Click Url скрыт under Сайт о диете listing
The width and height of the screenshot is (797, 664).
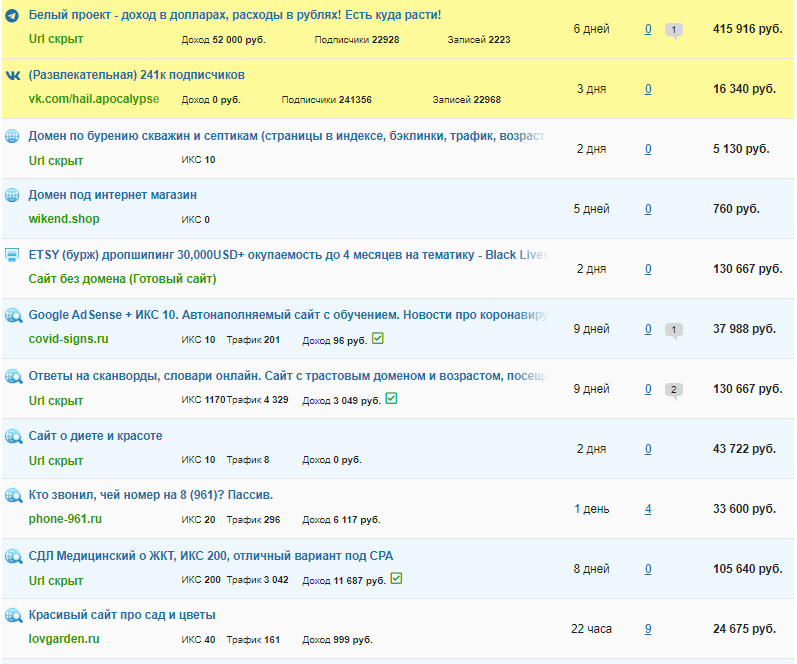[56, 461]
